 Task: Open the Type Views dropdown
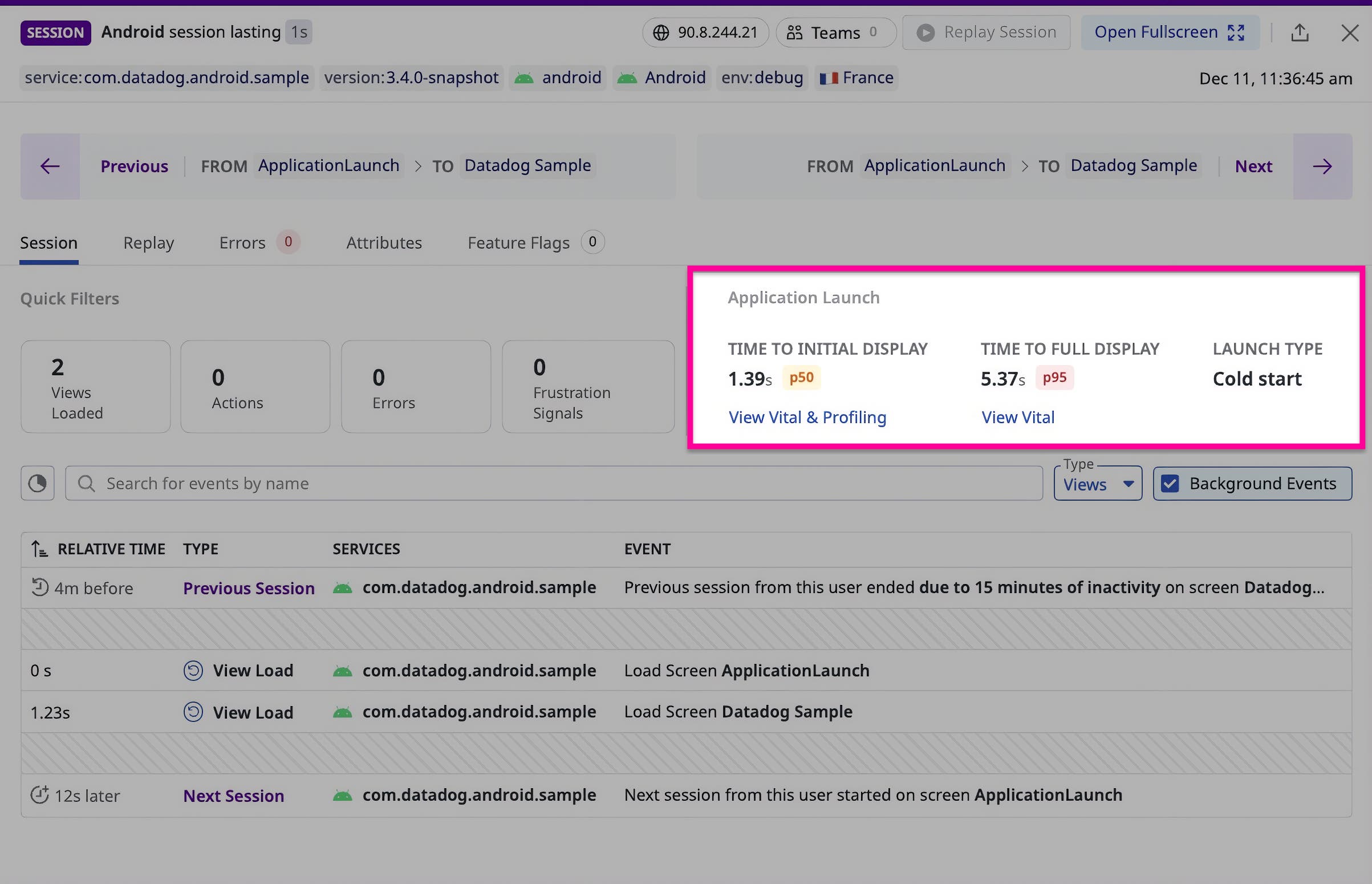(x=1097, y=484)
